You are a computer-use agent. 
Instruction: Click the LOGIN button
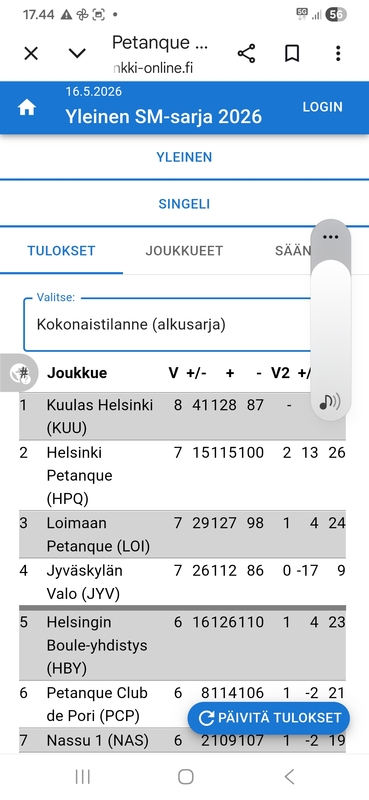323,107
